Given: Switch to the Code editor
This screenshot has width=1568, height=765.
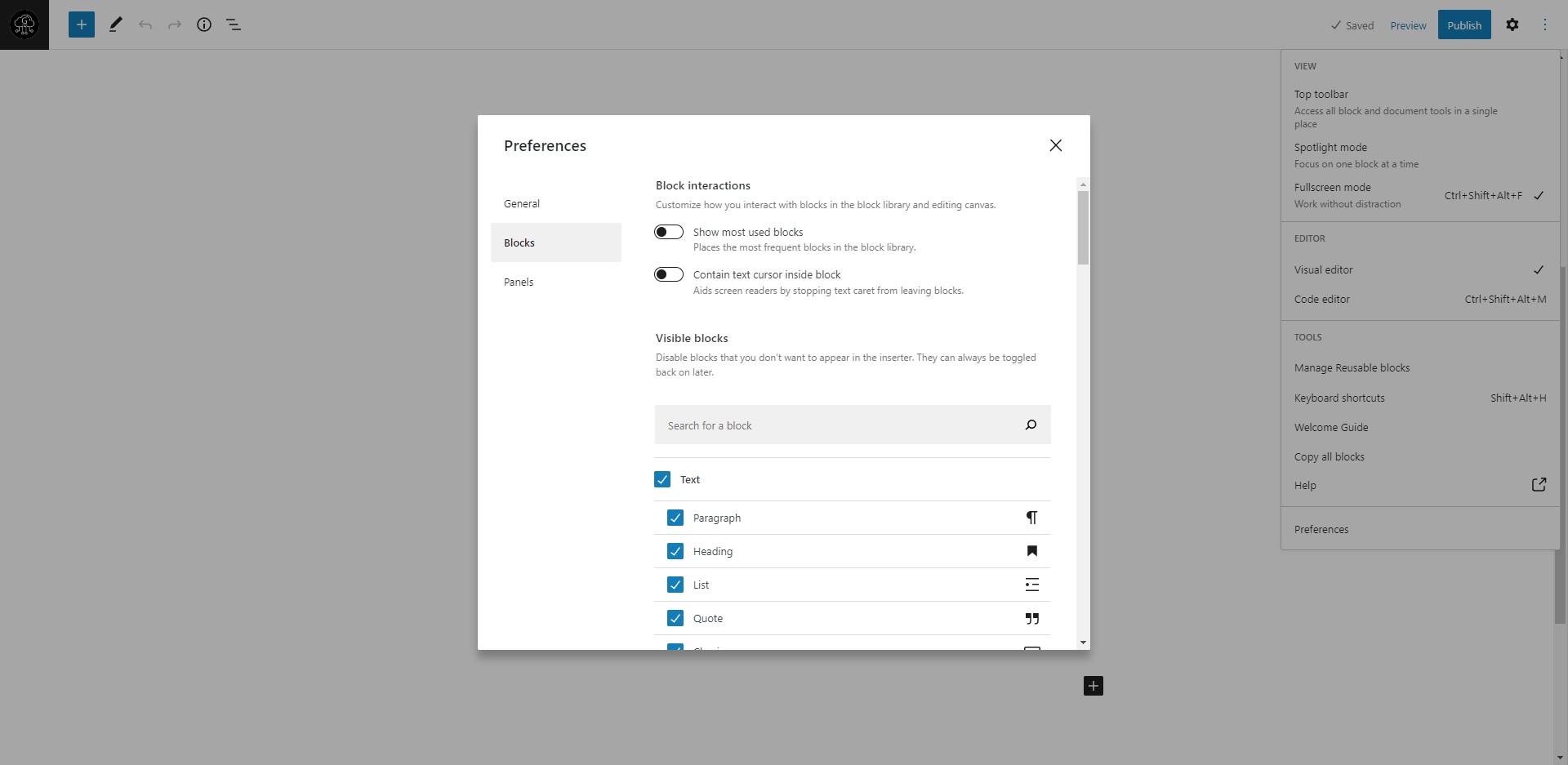Looking at the screenshot, I should coord(1322,299).
